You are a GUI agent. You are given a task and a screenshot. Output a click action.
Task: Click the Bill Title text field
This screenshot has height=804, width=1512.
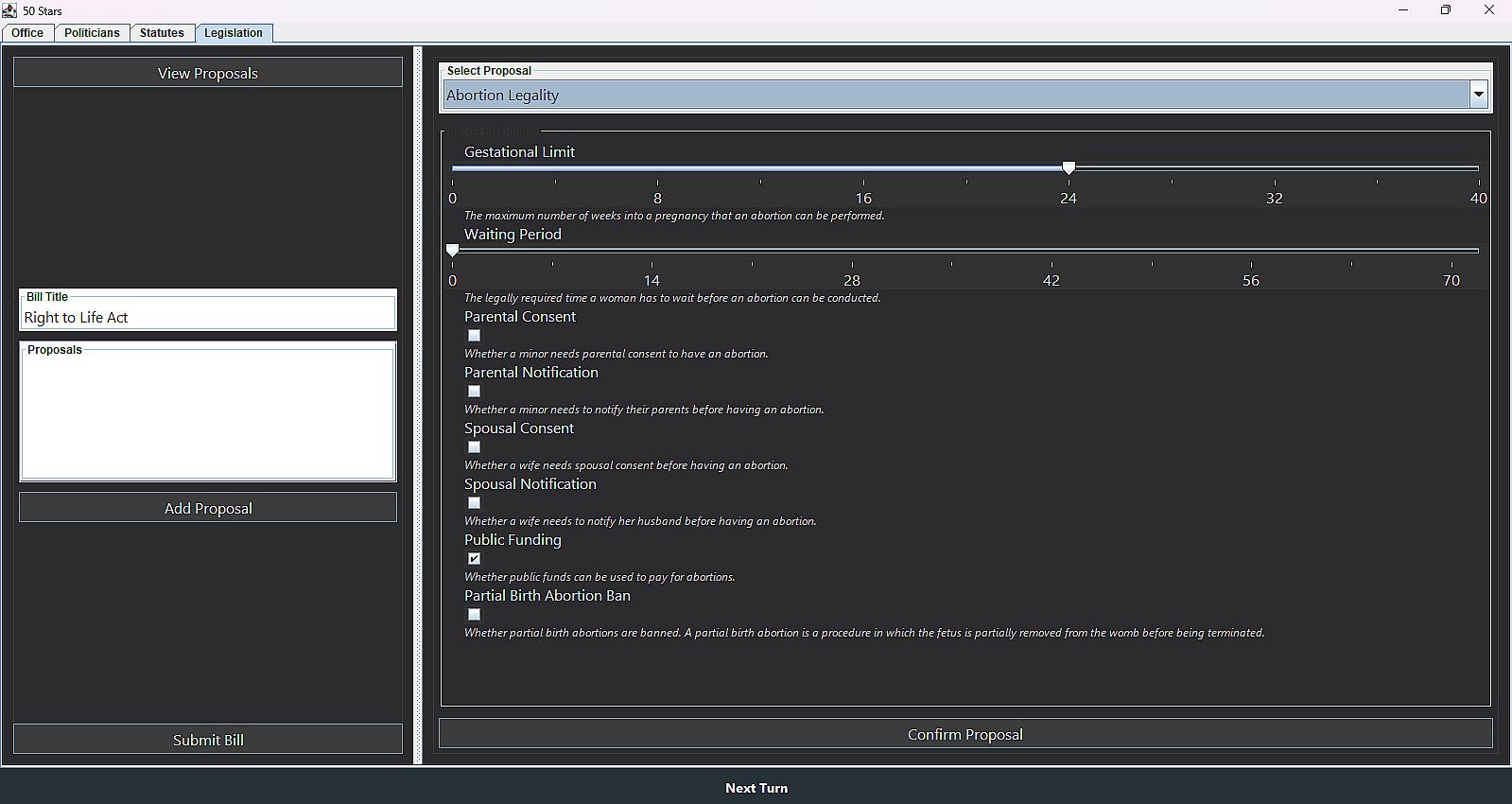(x=208, y=318)
